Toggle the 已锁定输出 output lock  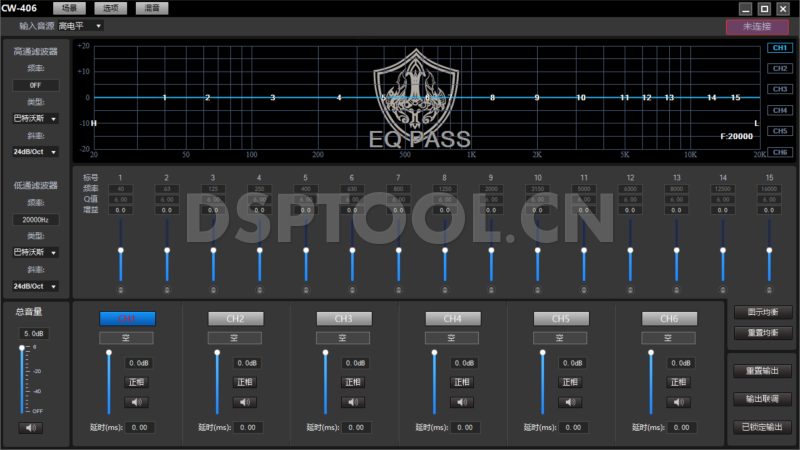pyautogui.click(x=762, y=427)
